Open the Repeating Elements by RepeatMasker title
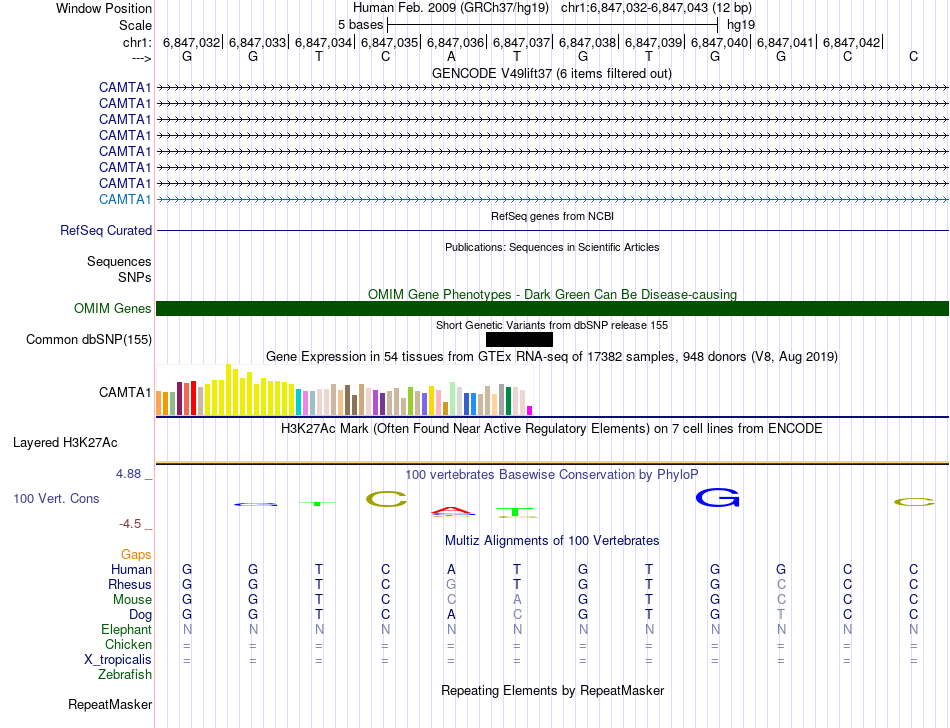 (x=552, y=690)
